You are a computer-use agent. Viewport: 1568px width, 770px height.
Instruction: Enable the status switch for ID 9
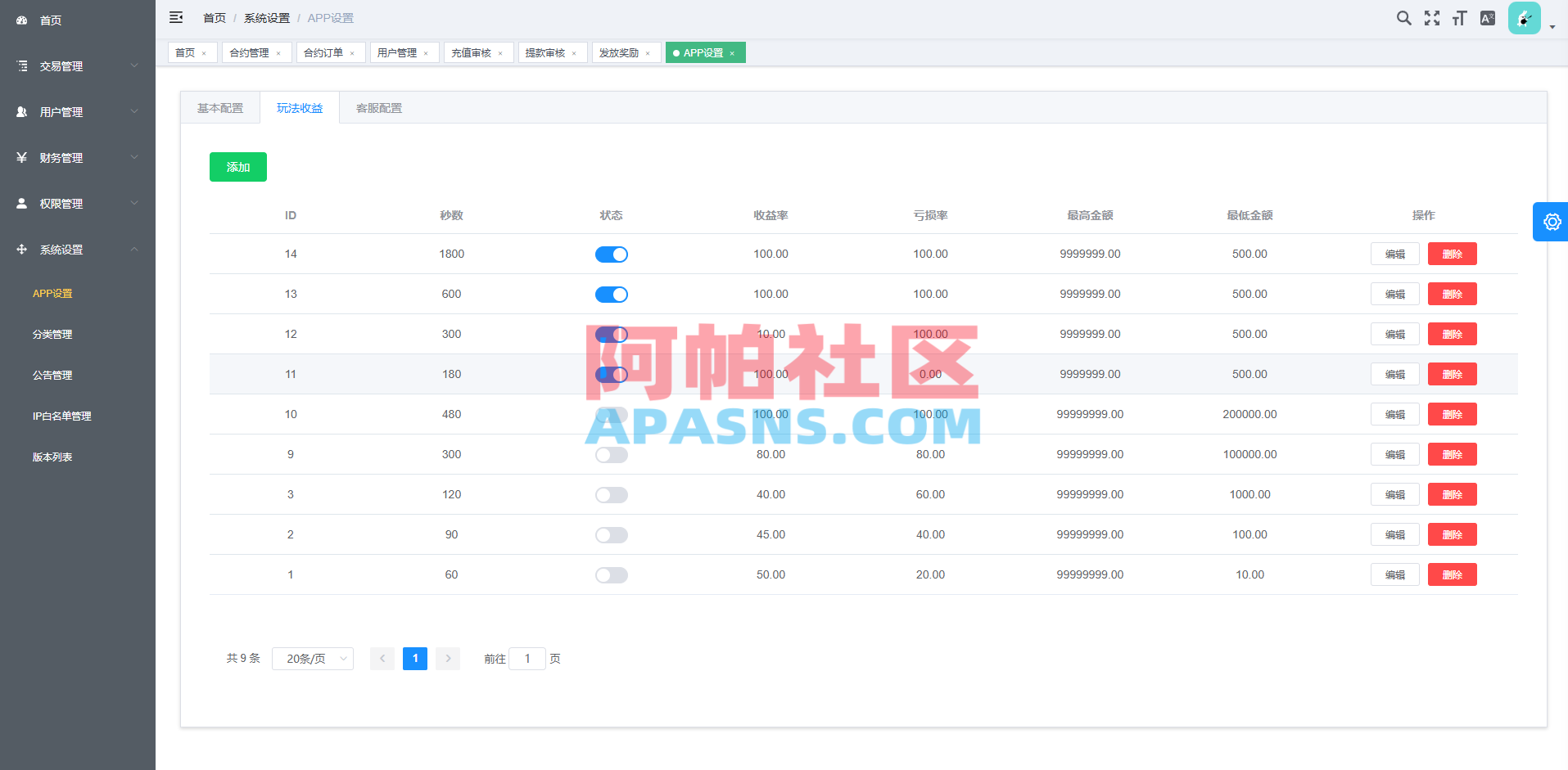(x=611, y=454)
